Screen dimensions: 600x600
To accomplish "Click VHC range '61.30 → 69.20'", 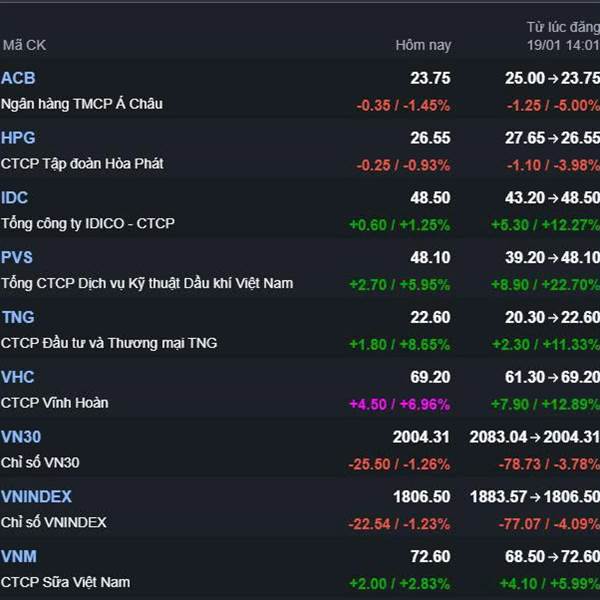I will coord(552,377).
